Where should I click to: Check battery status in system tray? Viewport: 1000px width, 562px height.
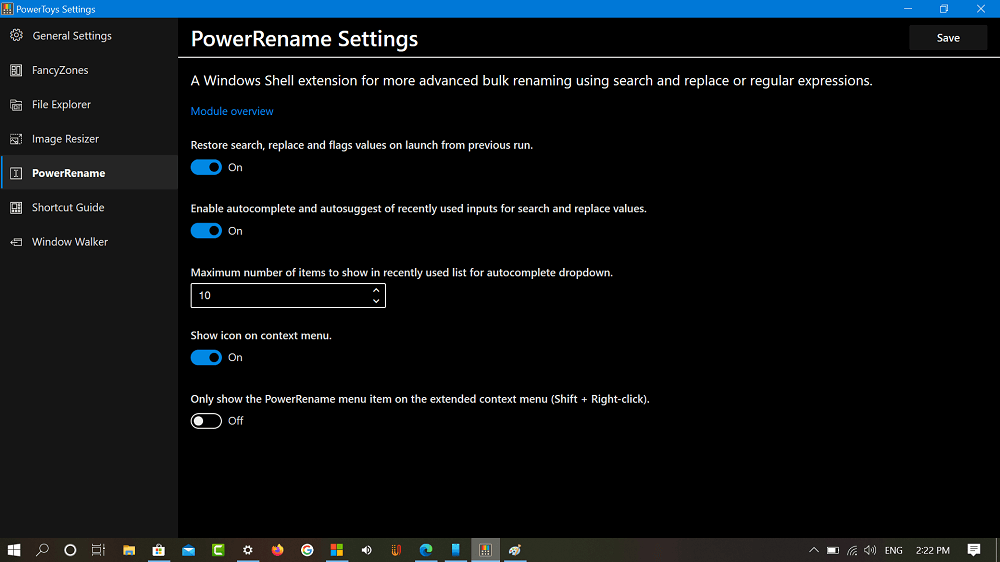point(833,550)
